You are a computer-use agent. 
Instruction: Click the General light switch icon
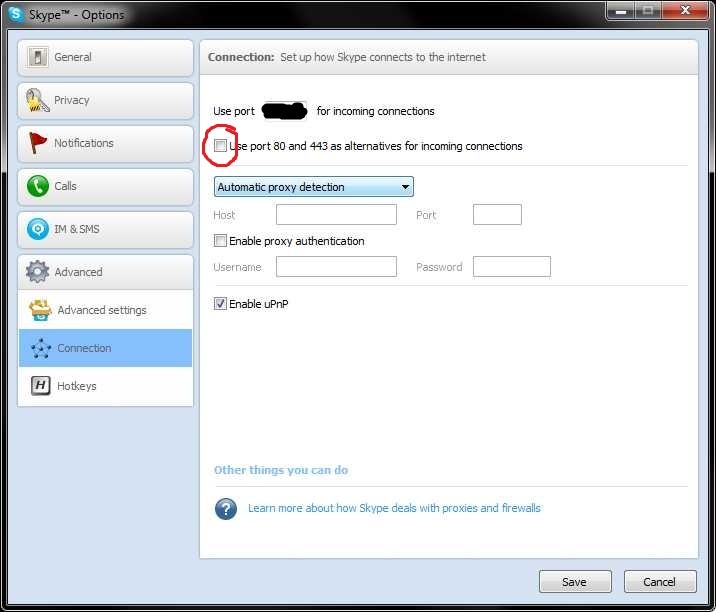(x=37, y=57)
